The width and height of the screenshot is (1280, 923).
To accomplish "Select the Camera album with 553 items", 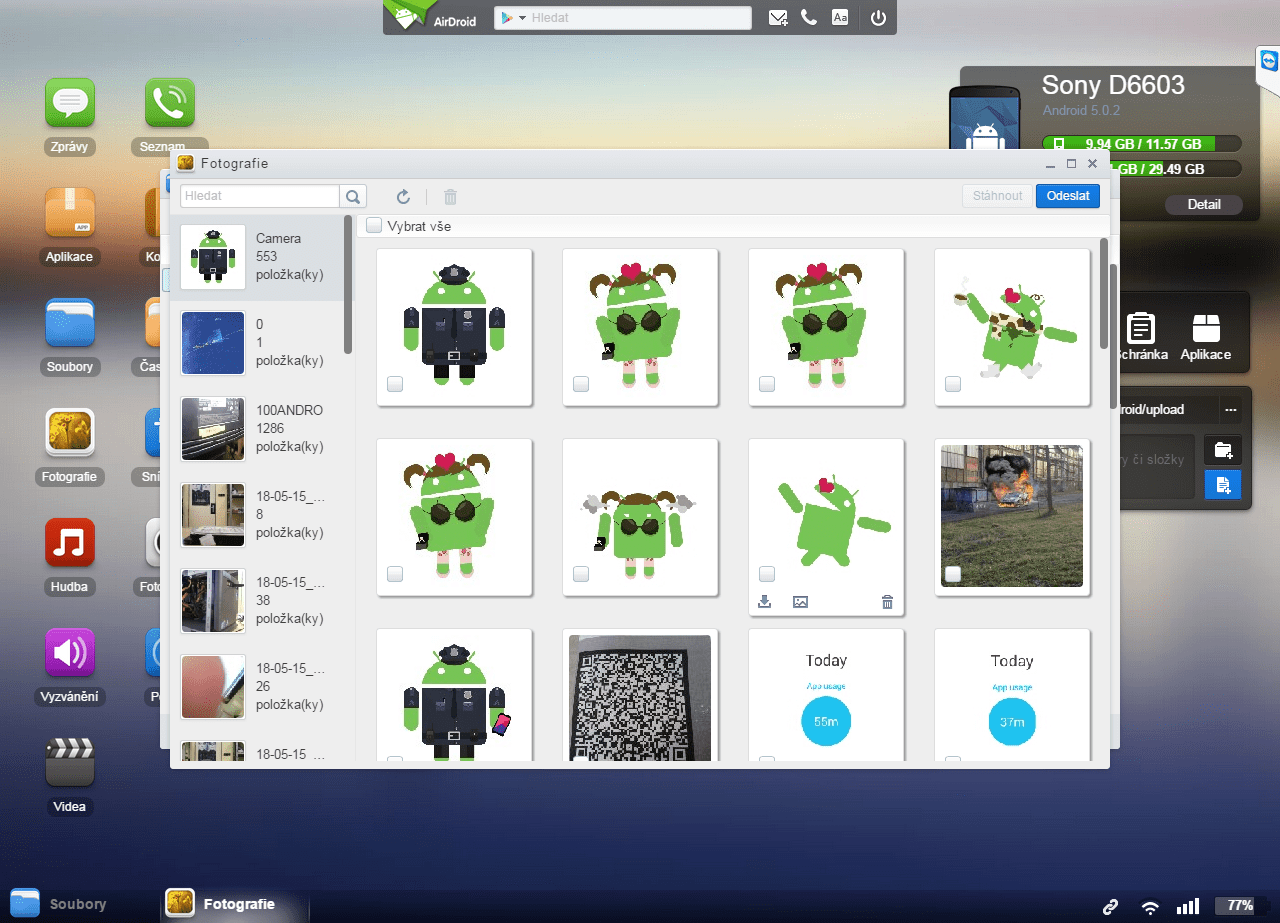I will 257,257.
